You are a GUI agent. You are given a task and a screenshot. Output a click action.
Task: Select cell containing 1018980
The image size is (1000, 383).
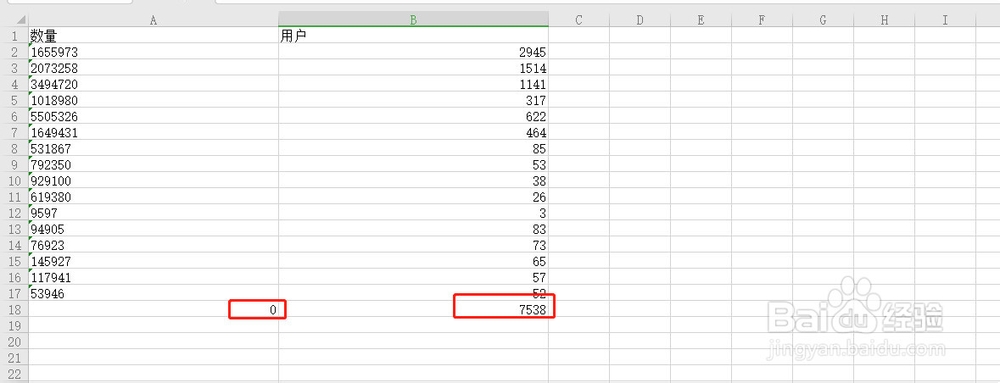(x=153, y=100)
